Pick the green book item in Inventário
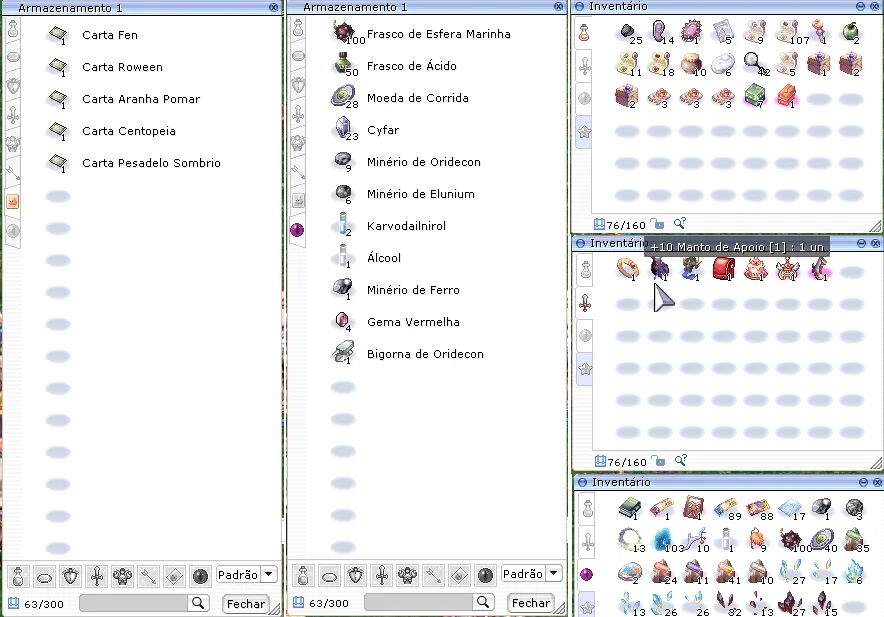The height and width of the screenshot is (617, 884). coord(629,508)
